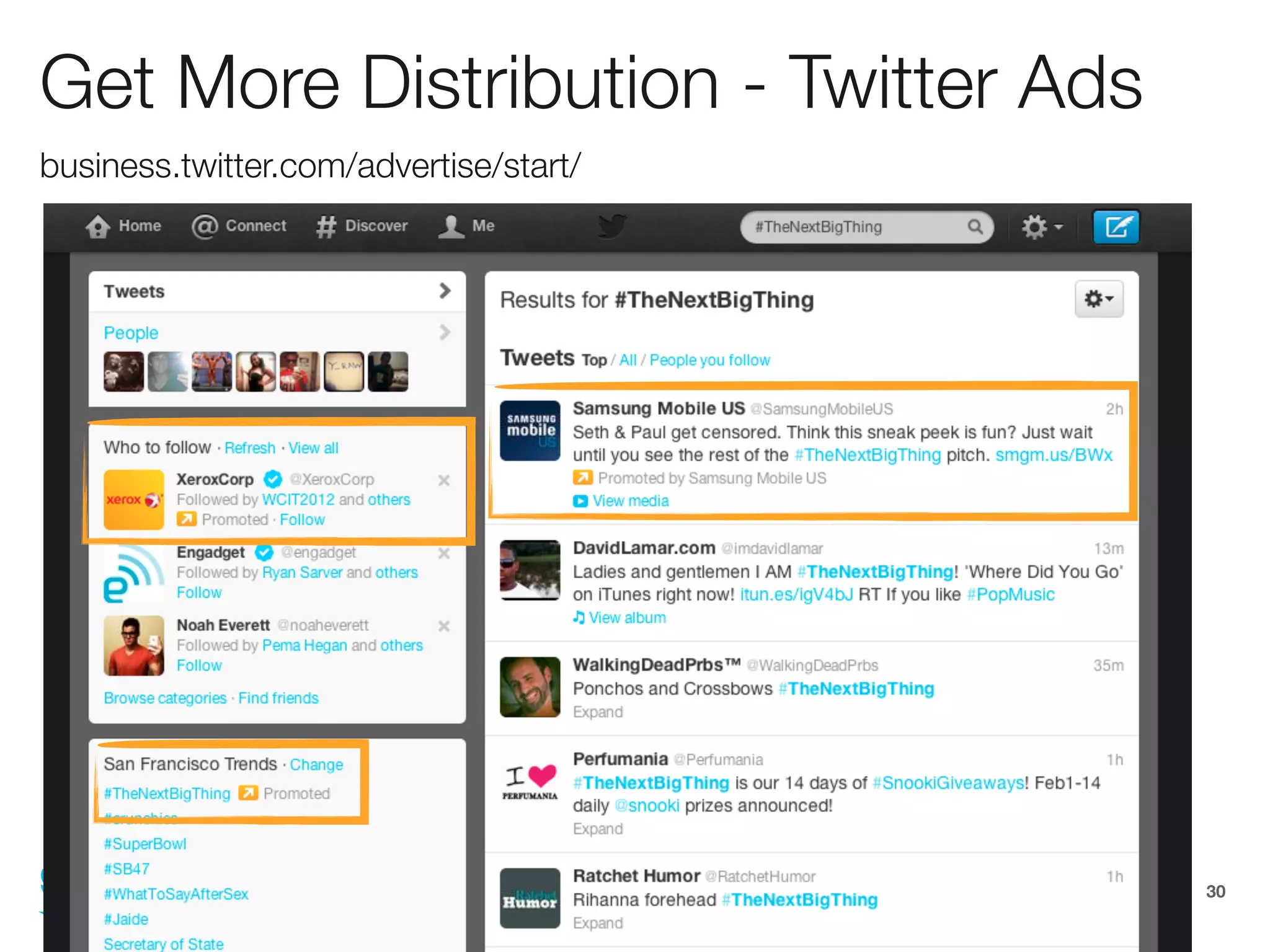Image resolution: width=1270 pixels, height=952 pixels.
Task: Open smgm.us/BWx link
Action: 1054,455
